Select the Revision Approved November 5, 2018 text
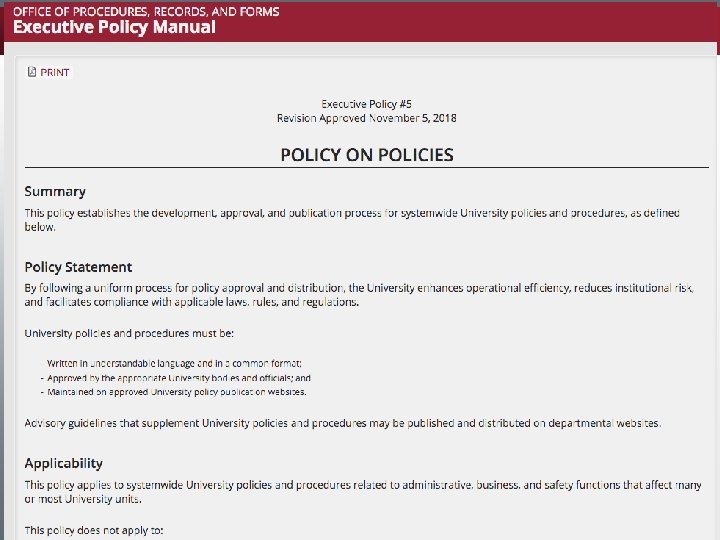This screenshot has width=720, height=540. click(x=366, y=118)
